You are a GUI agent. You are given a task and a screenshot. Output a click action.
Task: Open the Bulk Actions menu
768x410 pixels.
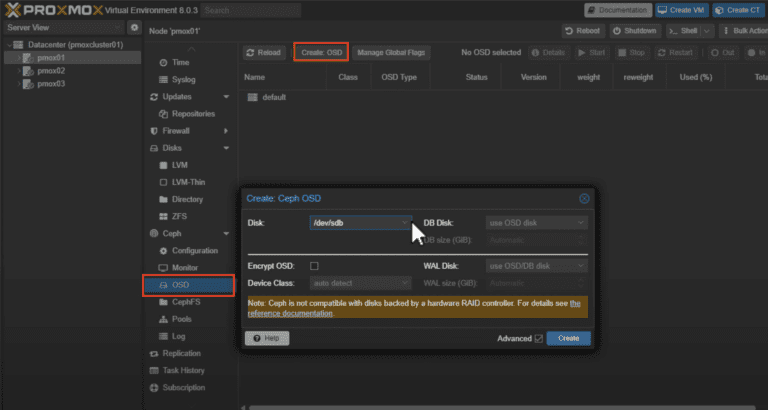pyautogui.click(x=744, y=31)
